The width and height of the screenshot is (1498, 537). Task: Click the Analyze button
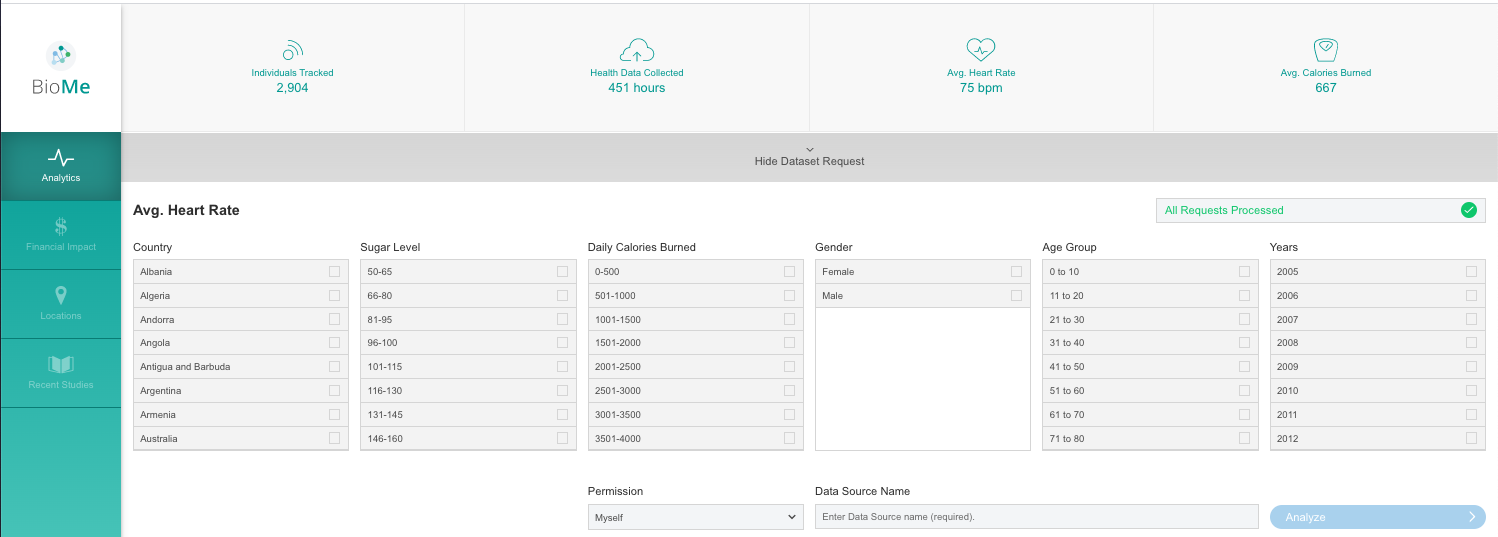click(x=1378, y=517)
